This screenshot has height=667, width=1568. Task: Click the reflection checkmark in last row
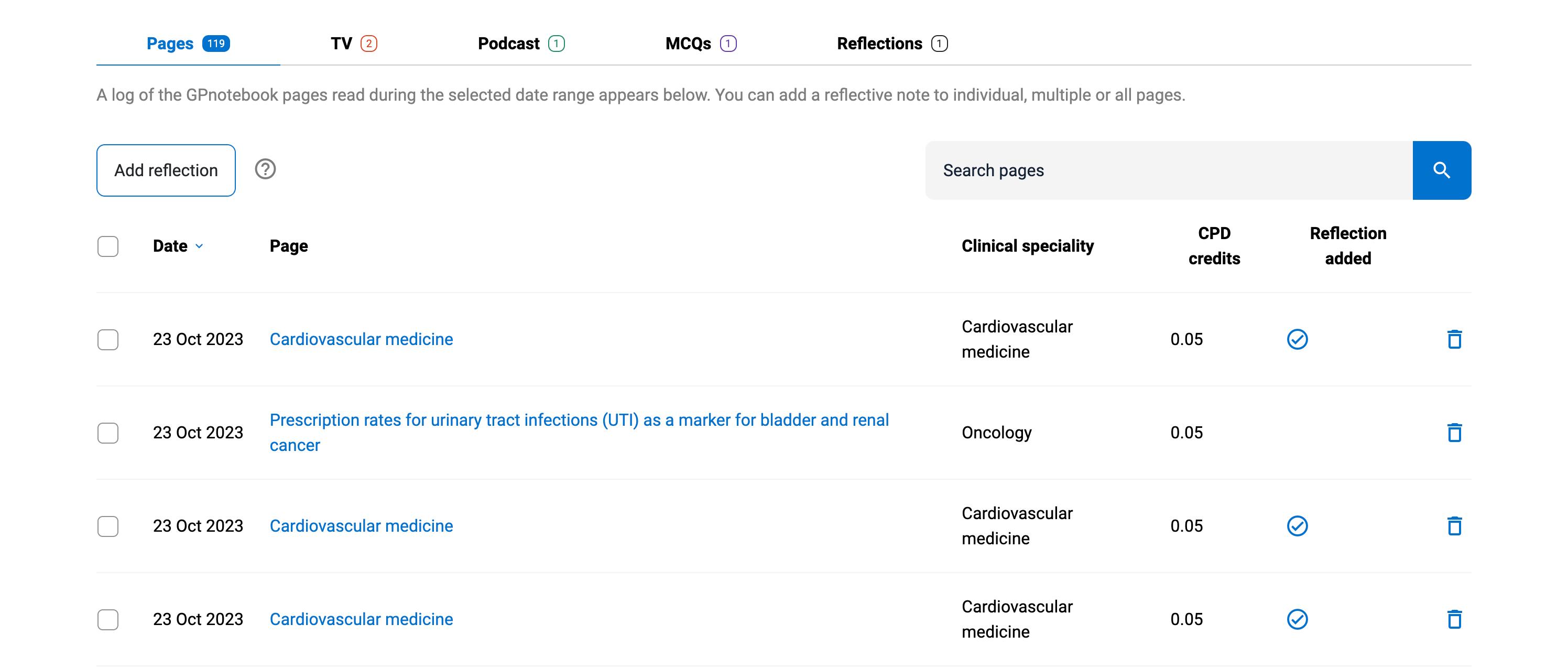[x=1297, y=619]
